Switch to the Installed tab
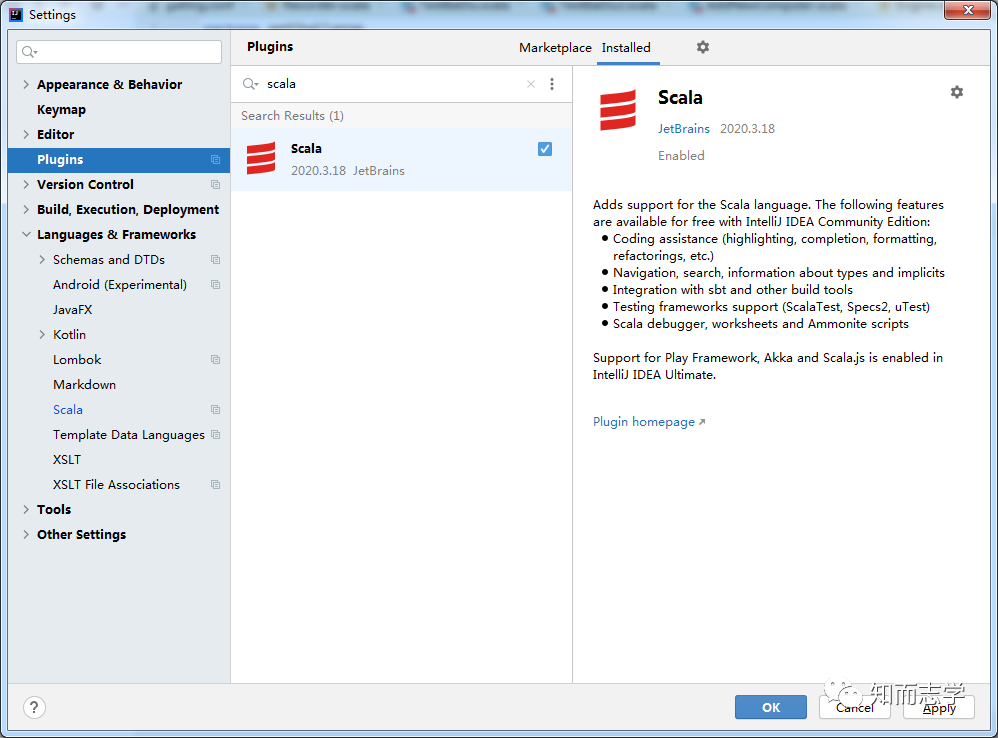The height and width of the screenshot is (738, 998). (626, 48)
